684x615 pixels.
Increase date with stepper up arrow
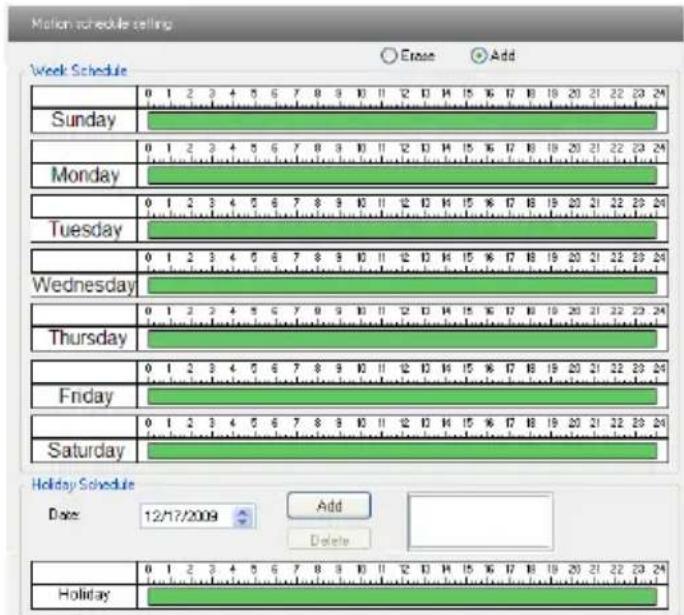point(243,512)
